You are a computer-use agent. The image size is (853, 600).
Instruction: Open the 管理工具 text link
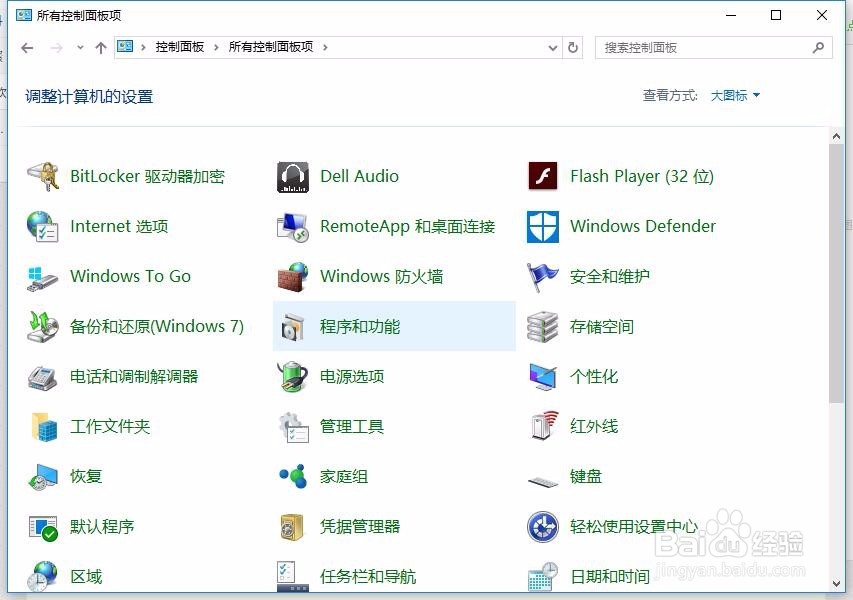click(352, 426)
